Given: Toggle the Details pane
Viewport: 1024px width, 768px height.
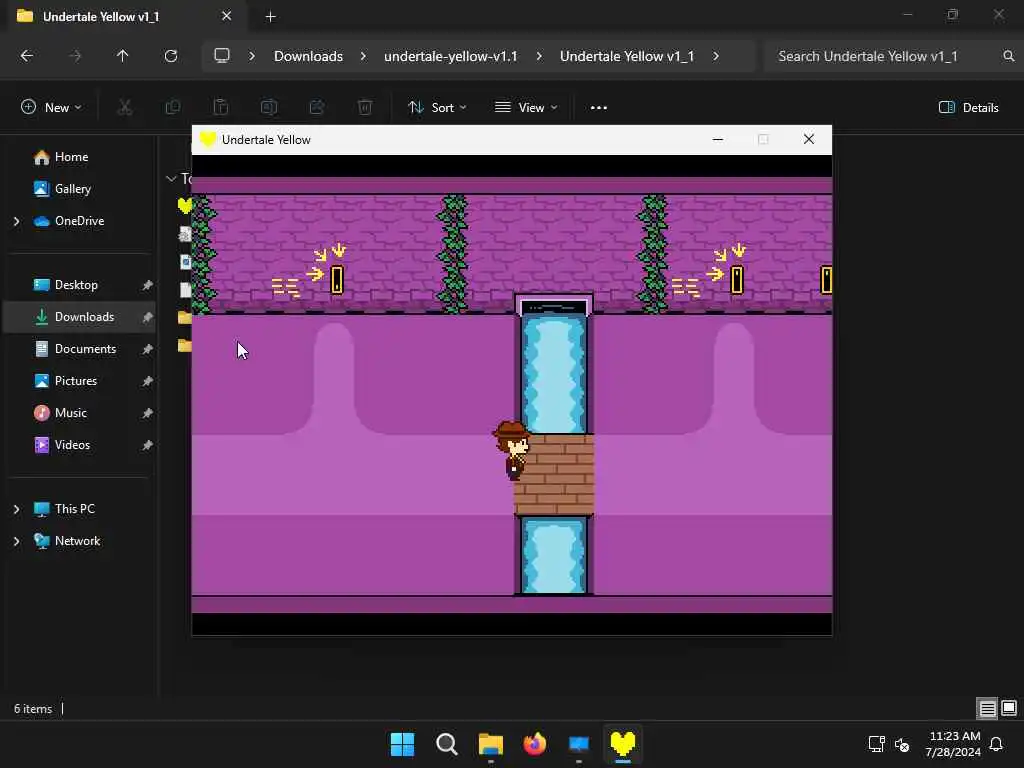Looking at the screenshot, I should pyautogui.click(x=968, y=108).
